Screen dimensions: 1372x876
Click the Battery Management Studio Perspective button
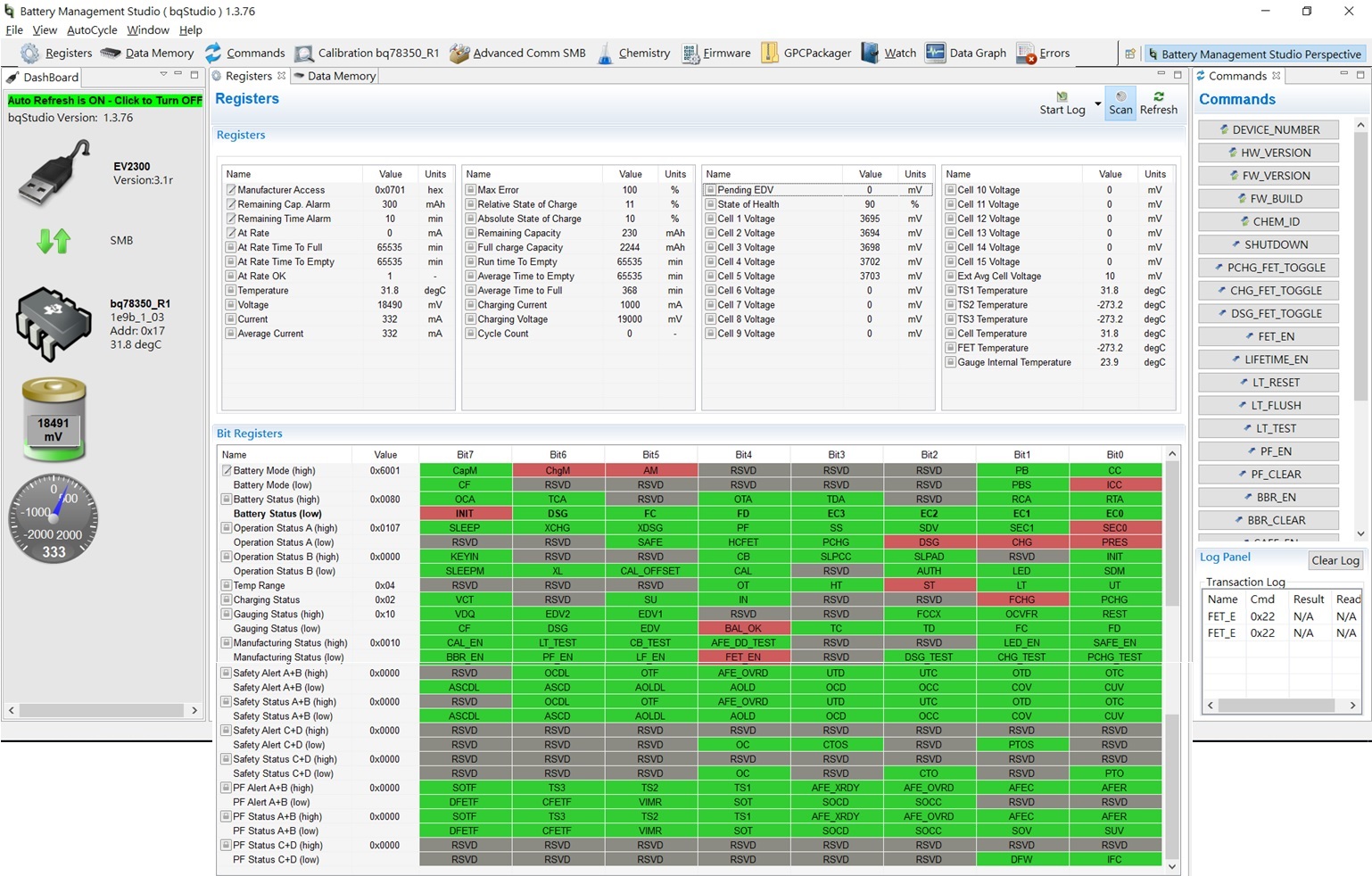1255,54
